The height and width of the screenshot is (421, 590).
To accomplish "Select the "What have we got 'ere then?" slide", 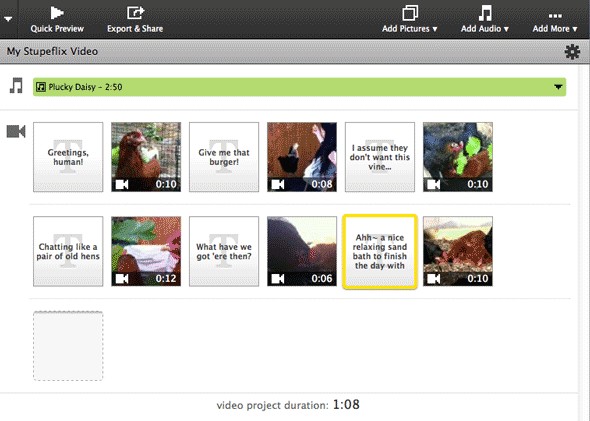I will tap(224, 251).
